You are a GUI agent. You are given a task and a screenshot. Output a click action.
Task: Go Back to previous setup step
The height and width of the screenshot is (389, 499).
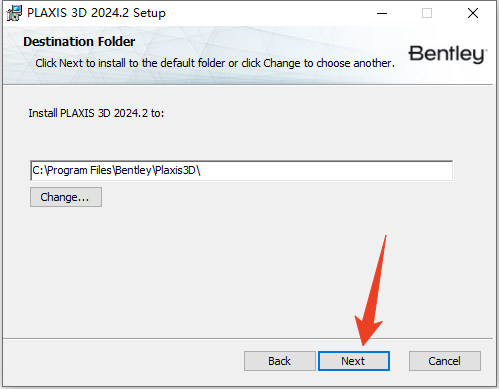[x=280, y=361]
